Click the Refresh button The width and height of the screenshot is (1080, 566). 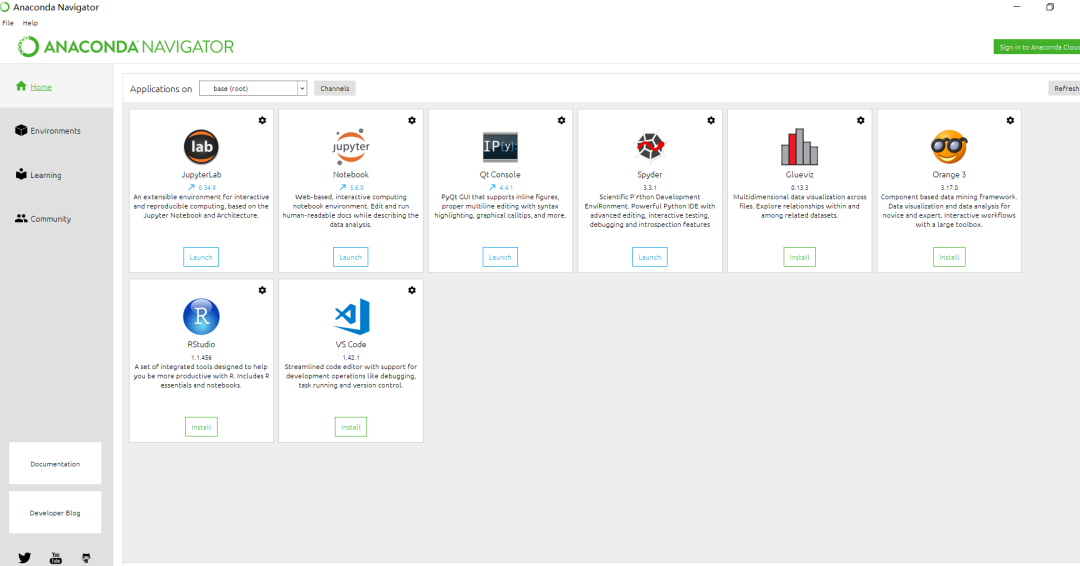(x=1064, y=88)
